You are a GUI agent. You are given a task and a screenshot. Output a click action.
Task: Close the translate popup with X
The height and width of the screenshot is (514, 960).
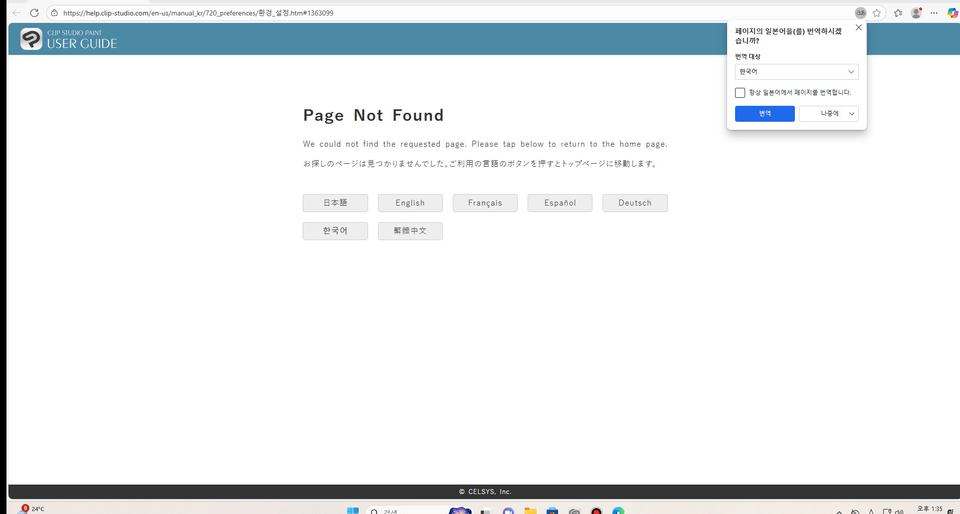point(858,28)
